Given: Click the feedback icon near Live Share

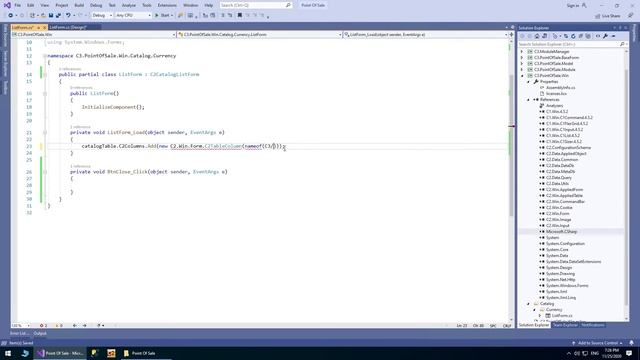Looking at the screenshot, I should click(630, 16).
